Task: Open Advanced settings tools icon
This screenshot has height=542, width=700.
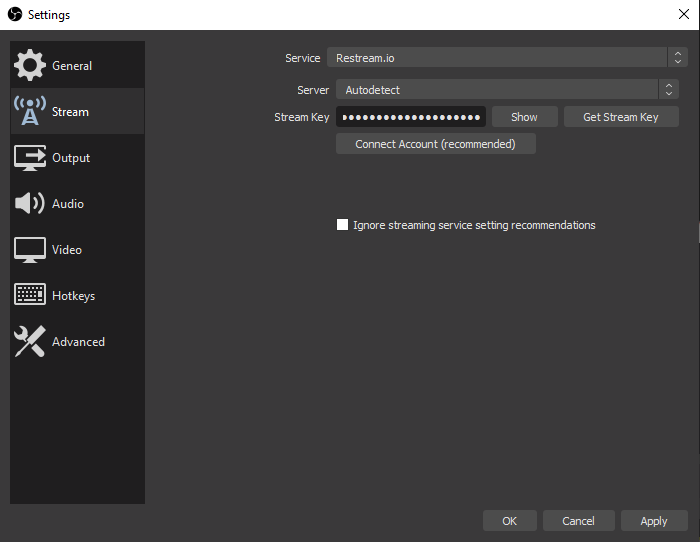Action: click(x=29, y=342)
